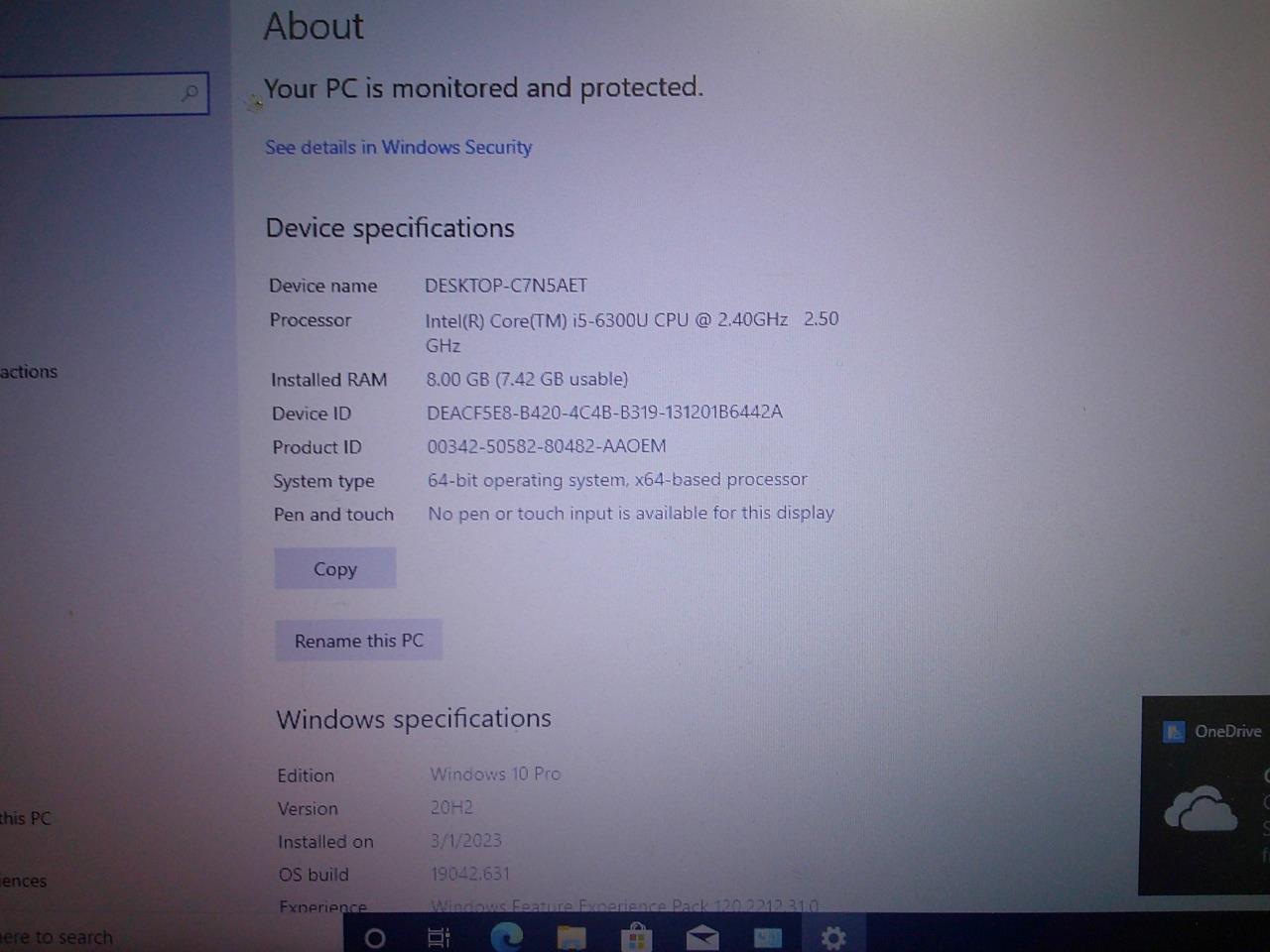Click the Device specifications heading

[x=390, y=228]
